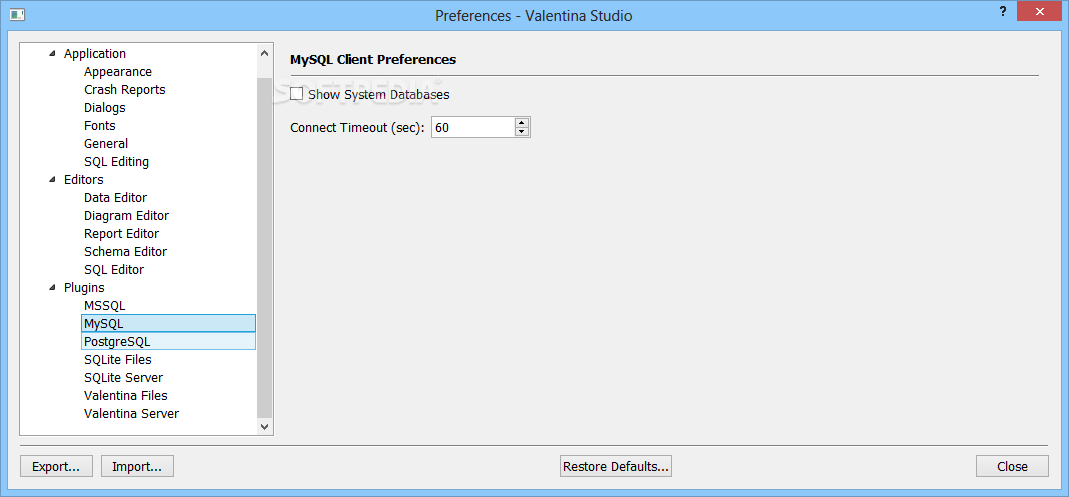1069x497 pixels.
Task: Open SQLite Files plugin settings
Action: pyautogui.click(x=118, y=359)
